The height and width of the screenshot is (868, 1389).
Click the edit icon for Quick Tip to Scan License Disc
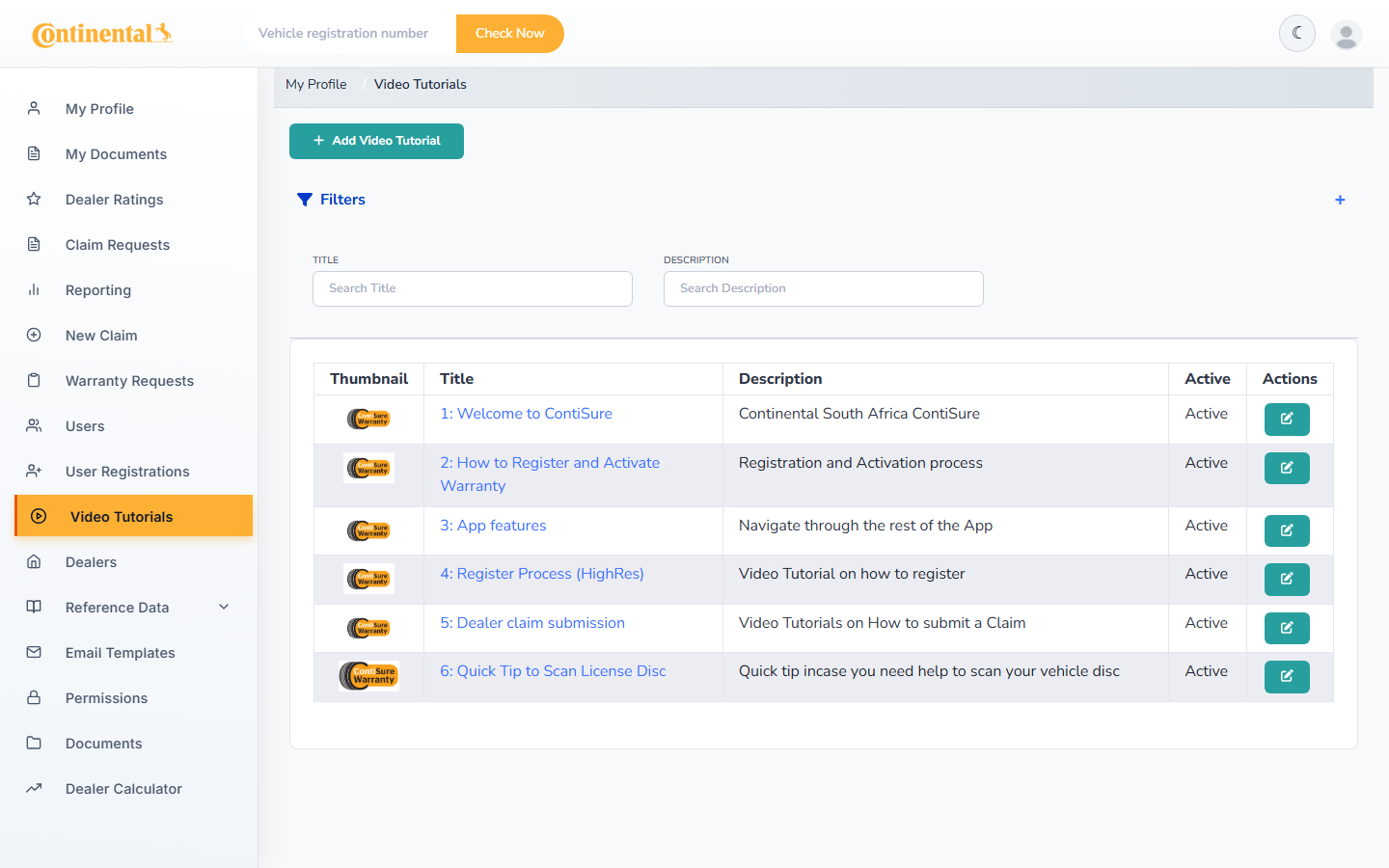point(1287,676)
